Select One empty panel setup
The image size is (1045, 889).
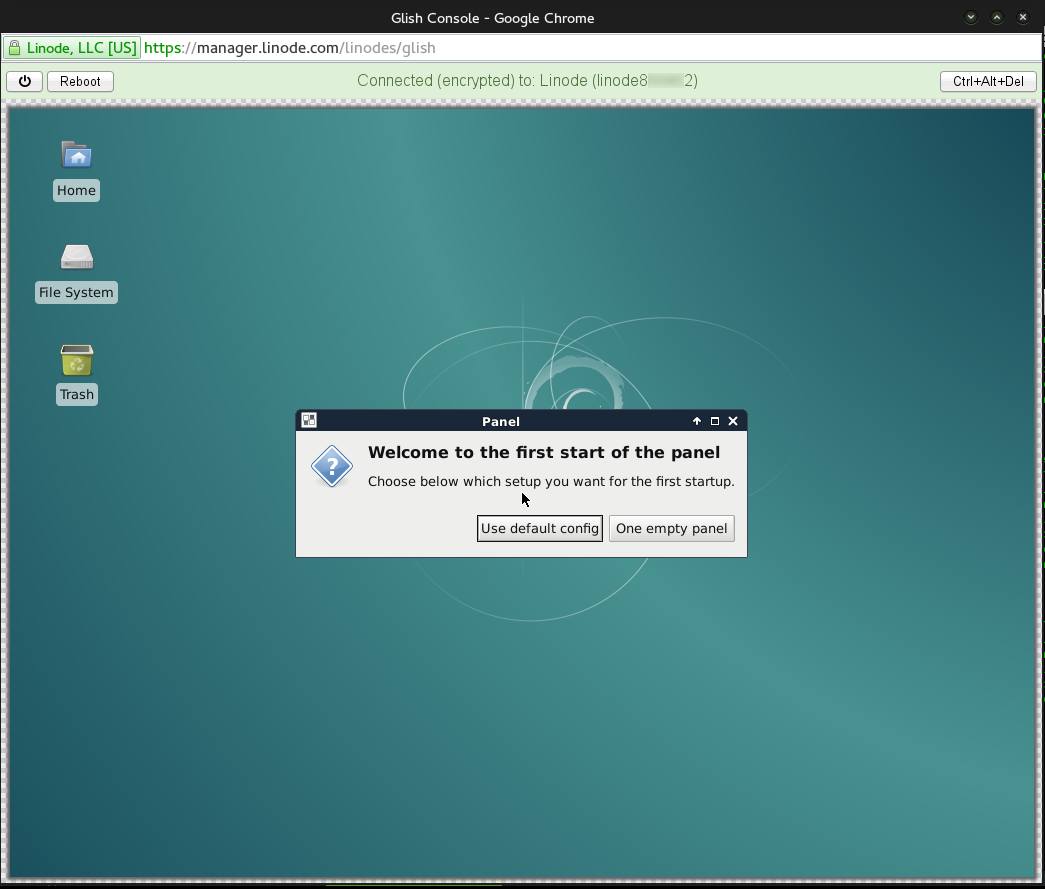671,528
